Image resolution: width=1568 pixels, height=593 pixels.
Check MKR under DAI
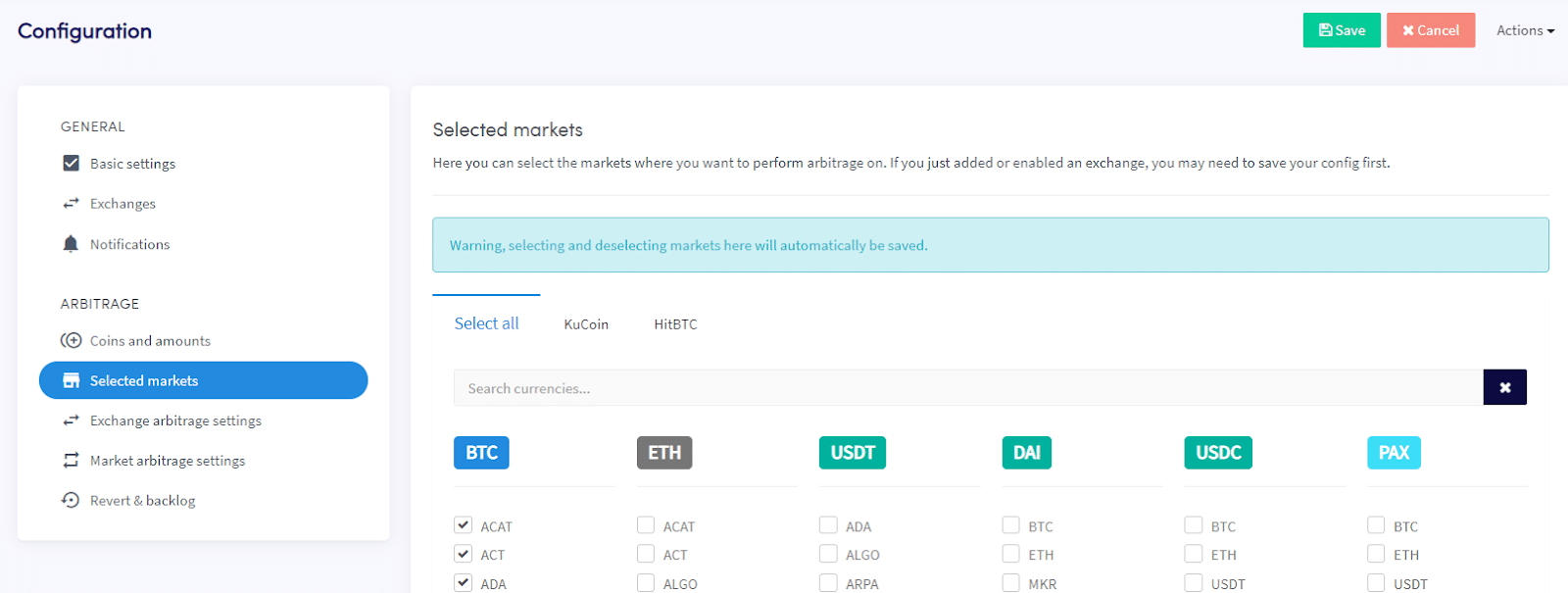[x=1011, y=583]
